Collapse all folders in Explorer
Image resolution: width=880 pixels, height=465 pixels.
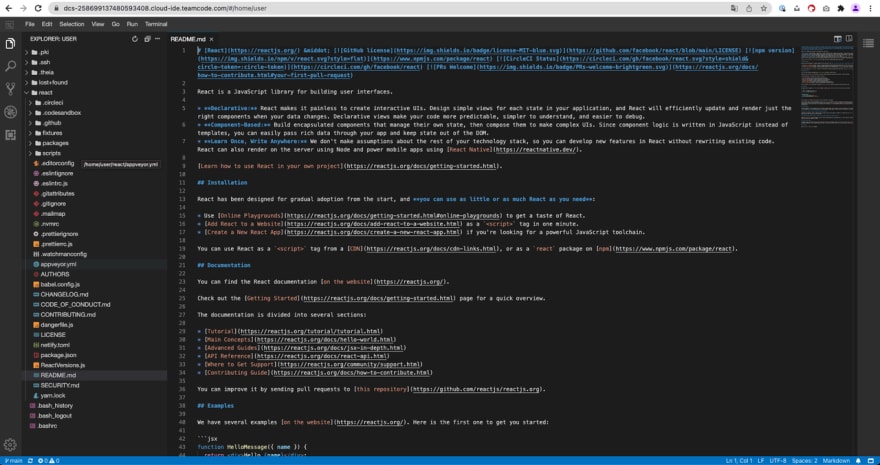coord(147,39)
